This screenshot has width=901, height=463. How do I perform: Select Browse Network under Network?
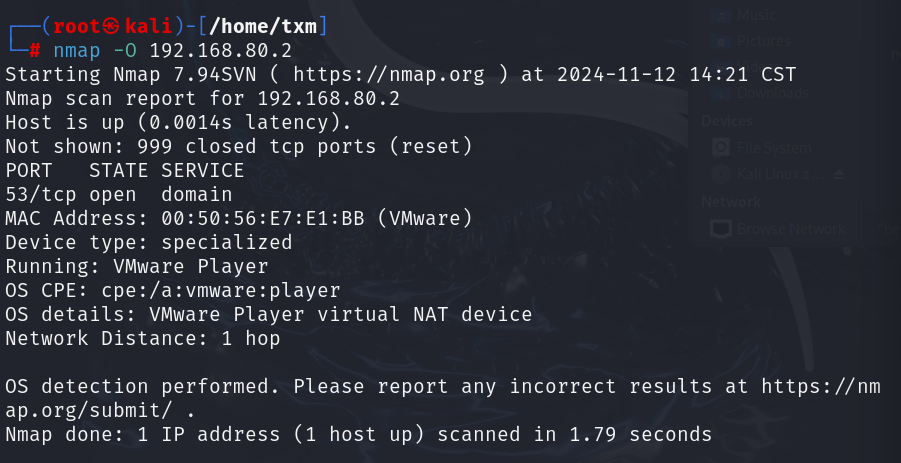[791, 229]
